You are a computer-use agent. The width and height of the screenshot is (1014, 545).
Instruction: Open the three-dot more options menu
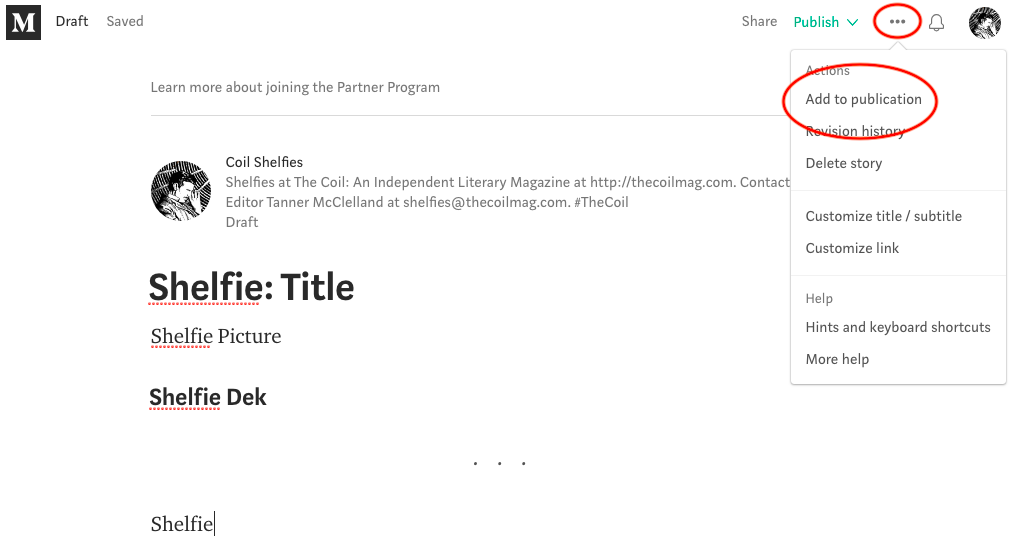[897, 22]
